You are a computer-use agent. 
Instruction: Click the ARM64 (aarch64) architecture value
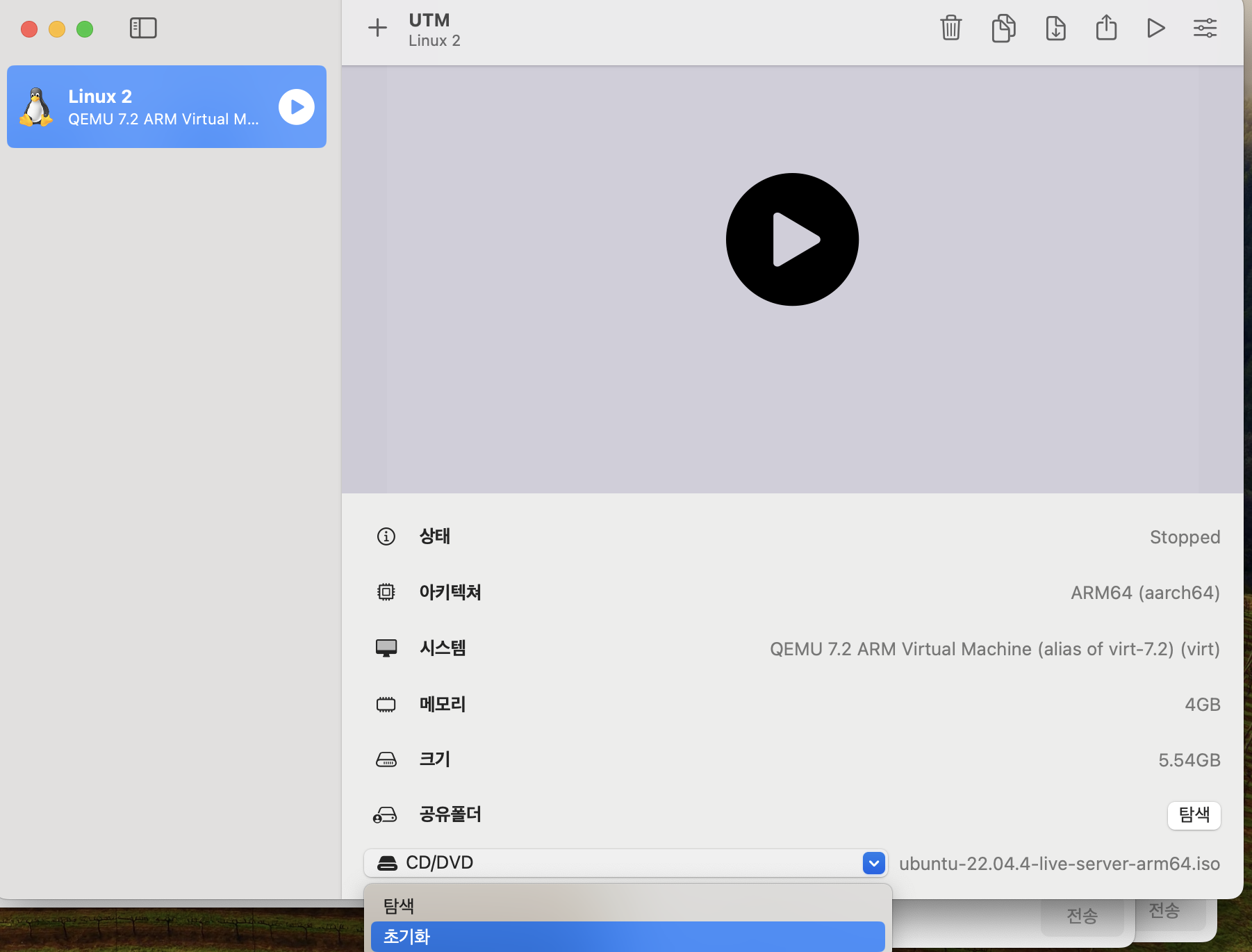(x=1145, y=593)
